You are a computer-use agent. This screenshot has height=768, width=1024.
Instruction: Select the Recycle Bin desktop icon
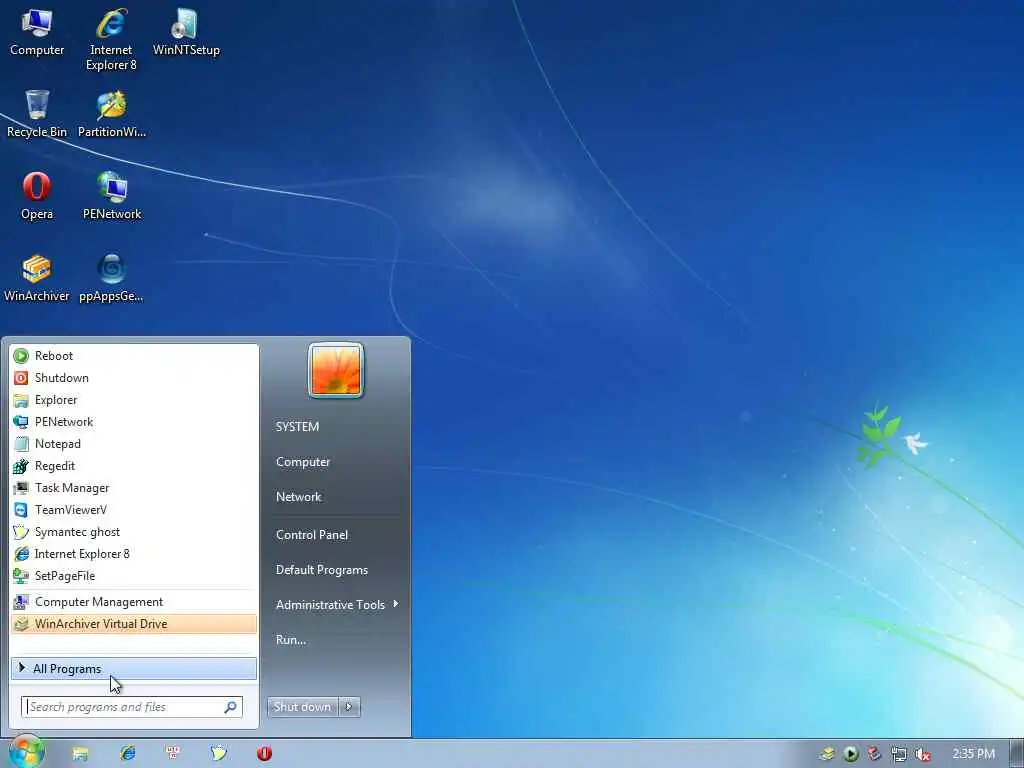click(x=37, y=114)
